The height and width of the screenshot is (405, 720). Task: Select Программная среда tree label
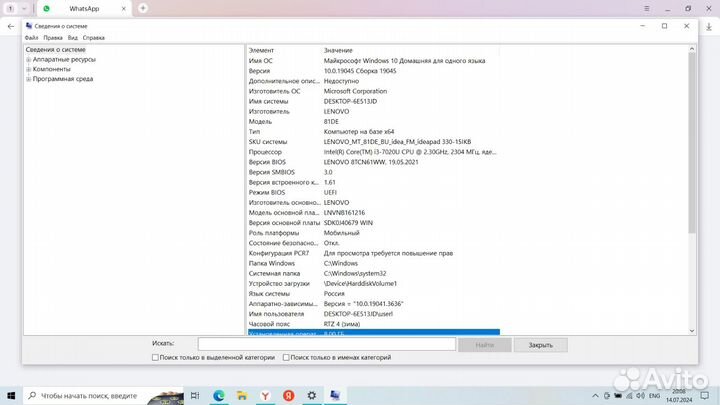point(63,79)
